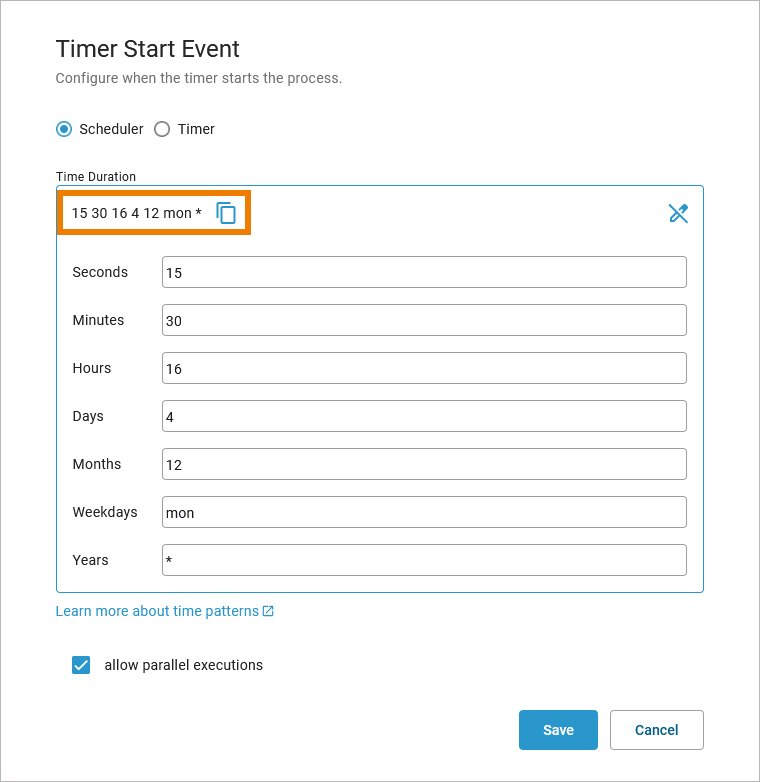760x782 pixels.
Task: Focus the Minutes field showing 30
Action: pyautogui.click(x=424, y=320)
